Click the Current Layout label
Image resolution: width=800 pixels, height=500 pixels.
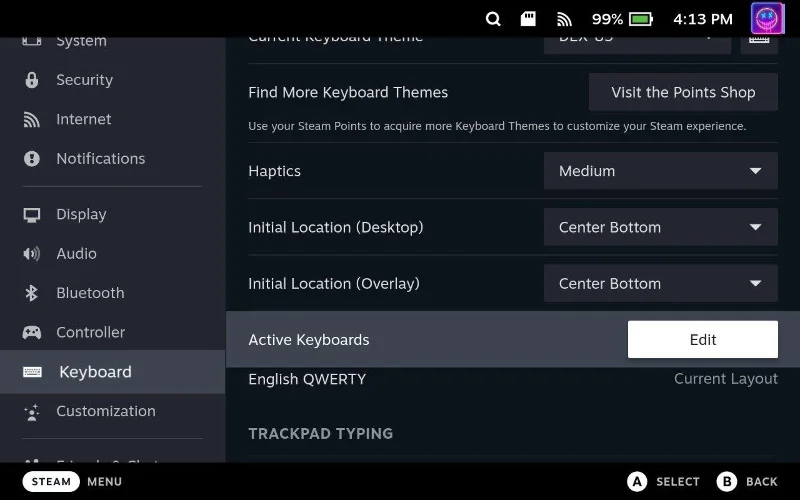pyautogui.click(x=726, y=379)
